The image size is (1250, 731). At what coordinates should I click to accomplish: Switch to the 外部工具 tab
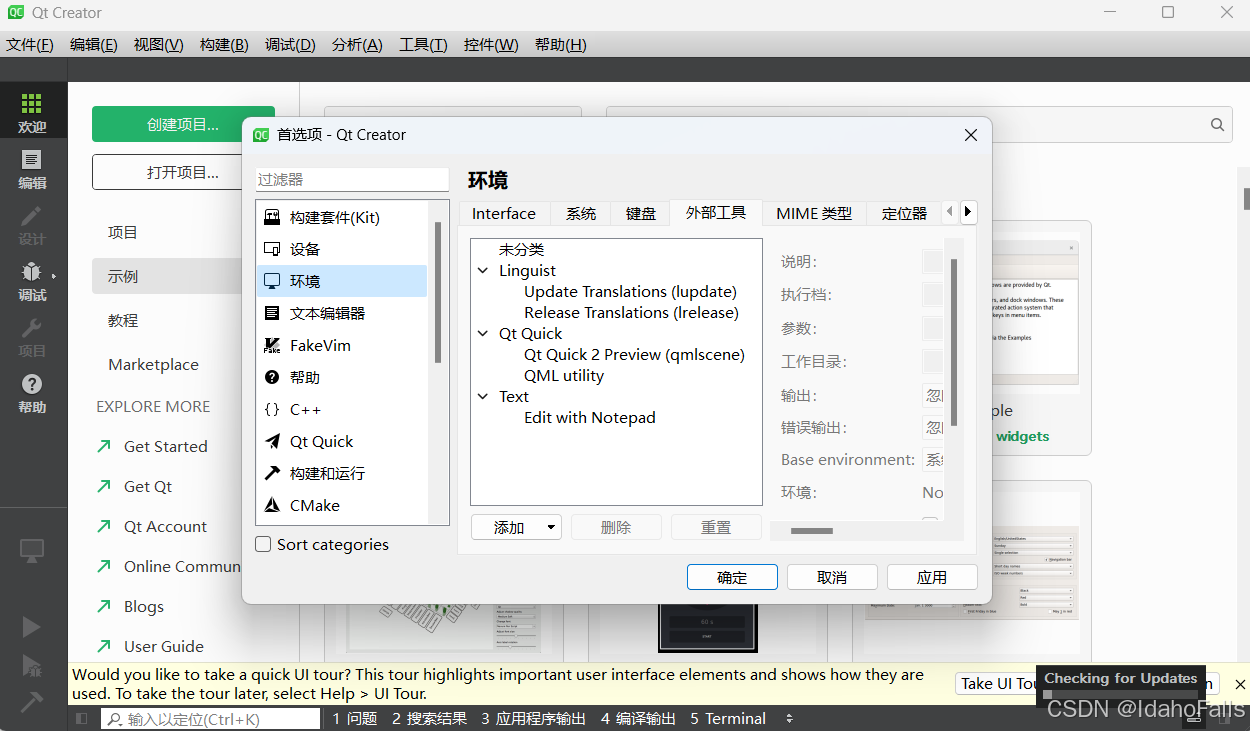point(716,212)
